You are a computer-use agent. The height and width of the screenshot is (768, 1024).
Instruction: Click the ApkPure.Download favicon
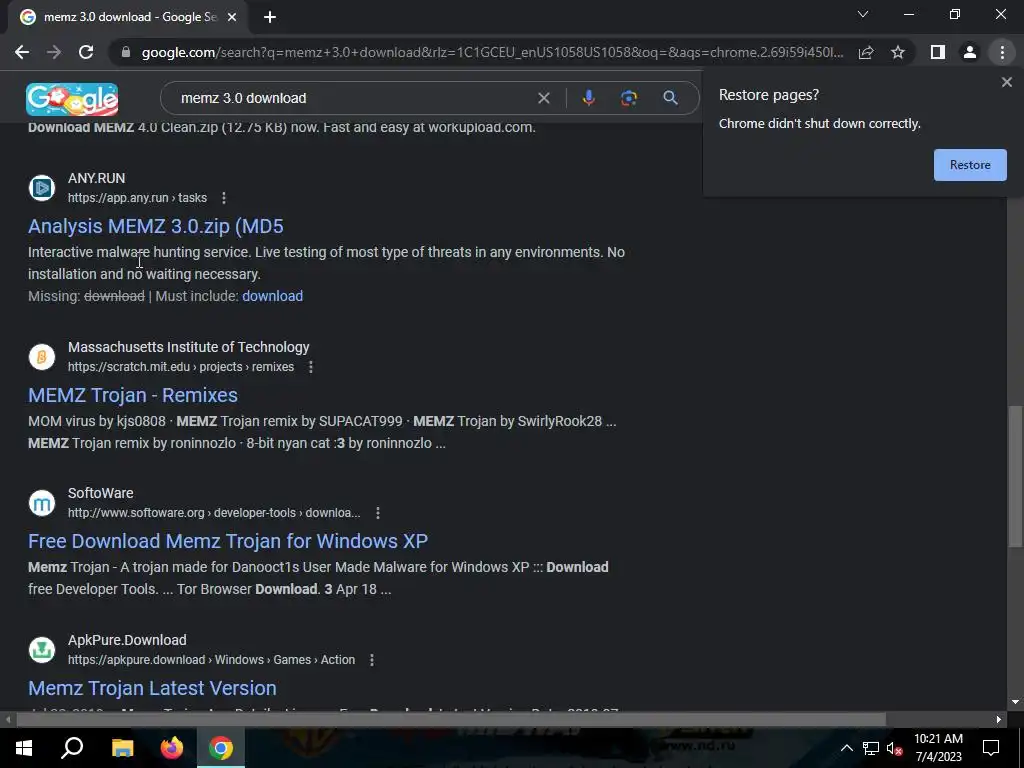[x=42, y=650]
